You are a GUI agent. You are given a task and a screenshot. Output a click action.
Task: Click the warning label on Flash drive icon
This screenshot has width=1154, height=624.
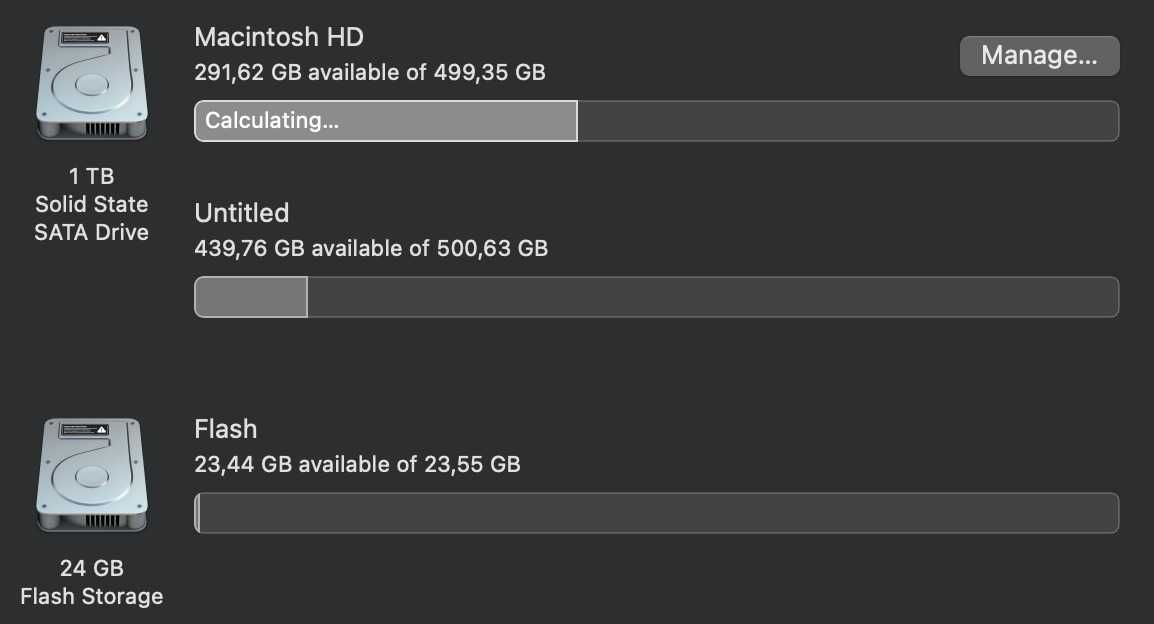click(x=85, y=430)
